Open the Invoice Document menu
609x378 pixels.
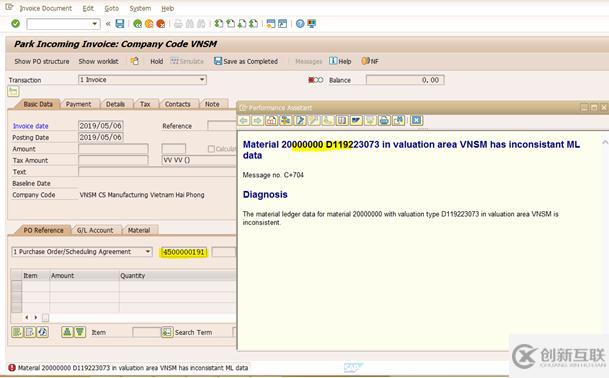coord(45,8)
